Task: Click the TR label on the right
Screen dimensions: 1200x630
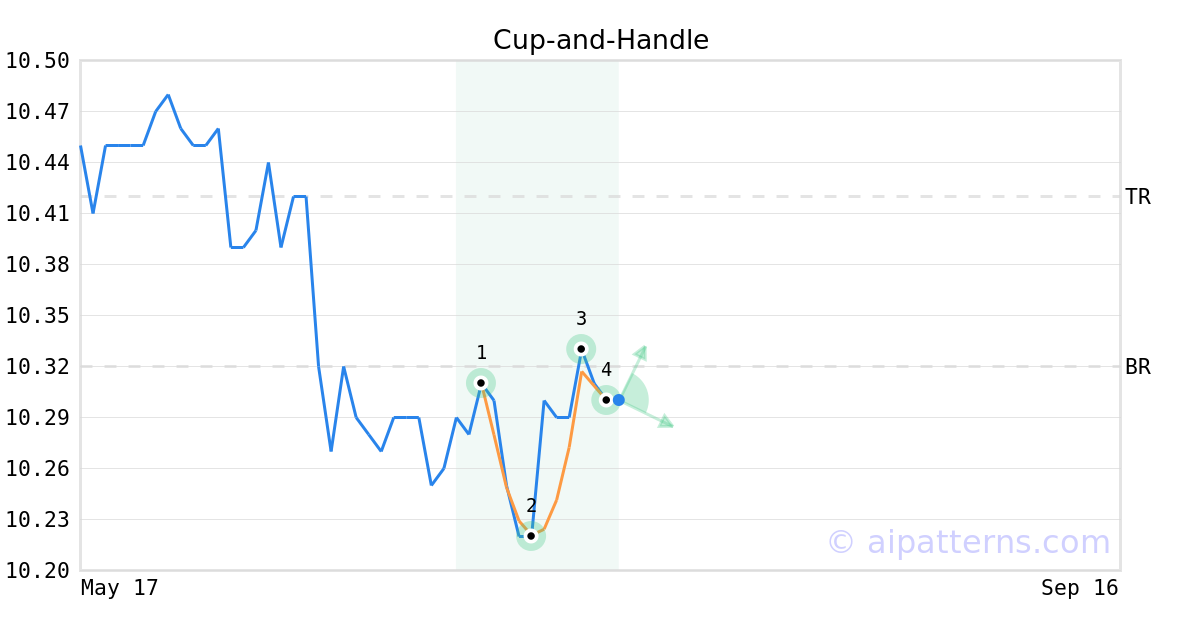Action: (1138, 197)
